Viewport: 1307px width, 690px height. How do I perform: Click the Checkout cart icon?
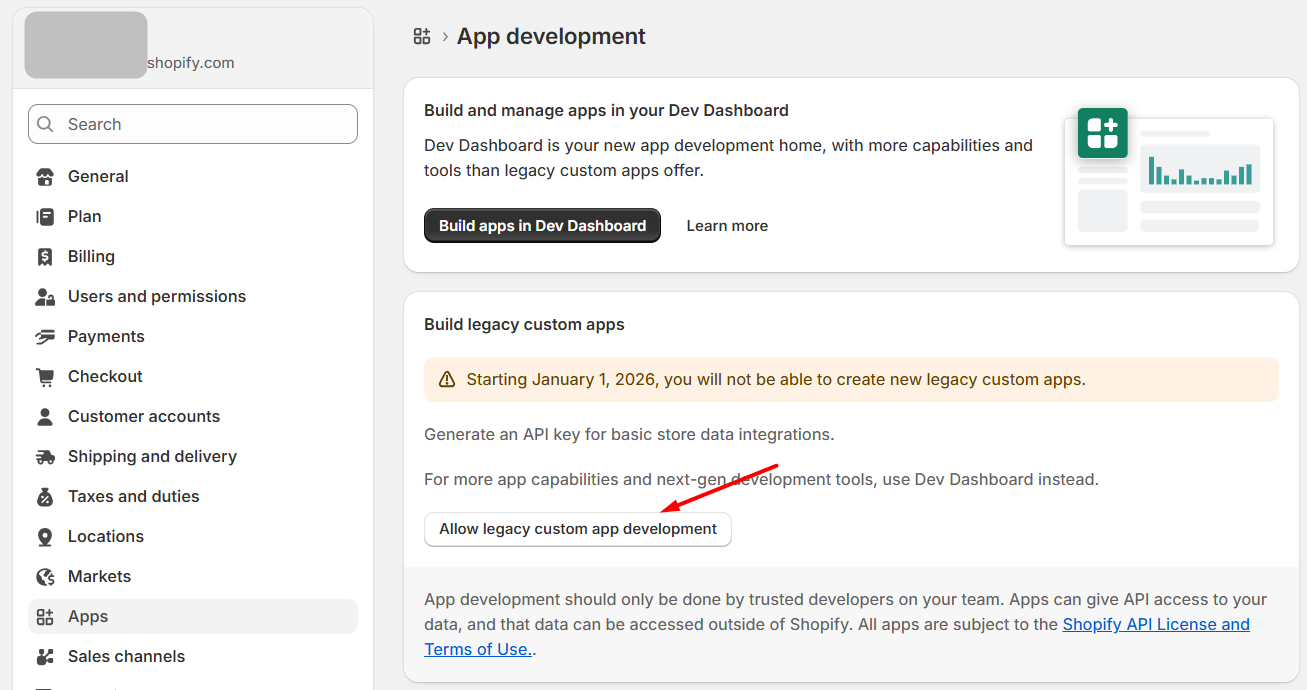(45, 377)
